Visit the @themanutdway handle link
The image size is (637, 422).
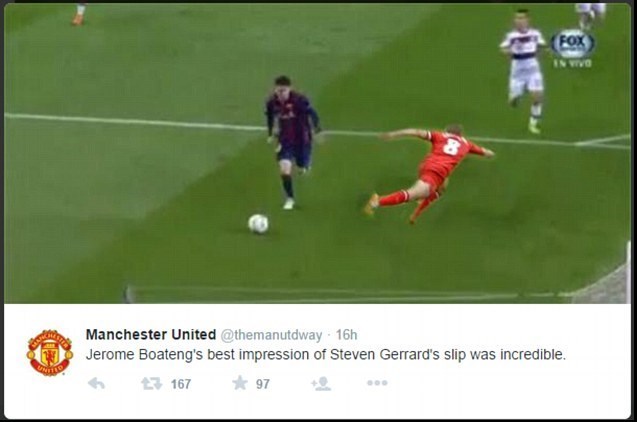click(271, 335)
